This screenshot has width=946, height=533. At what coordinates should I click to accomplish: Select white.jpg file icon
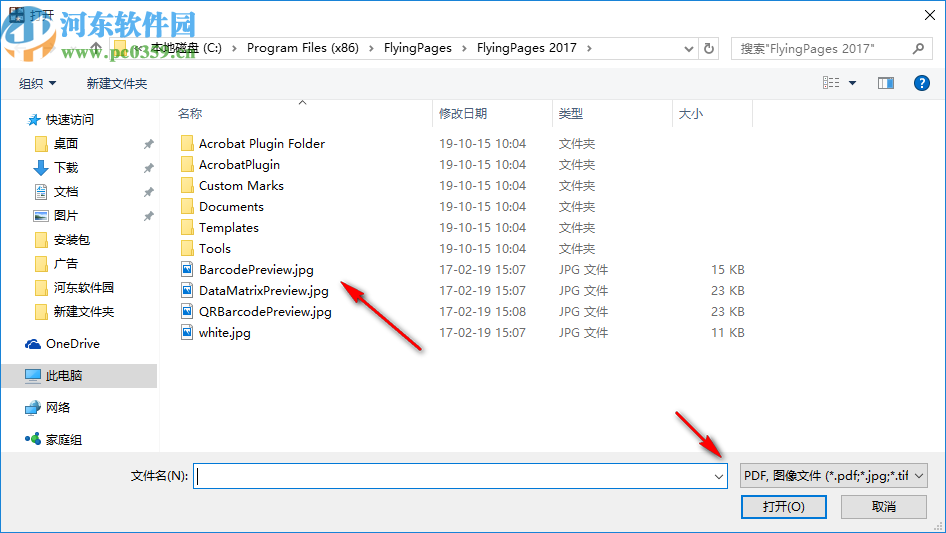coord(188,333)
